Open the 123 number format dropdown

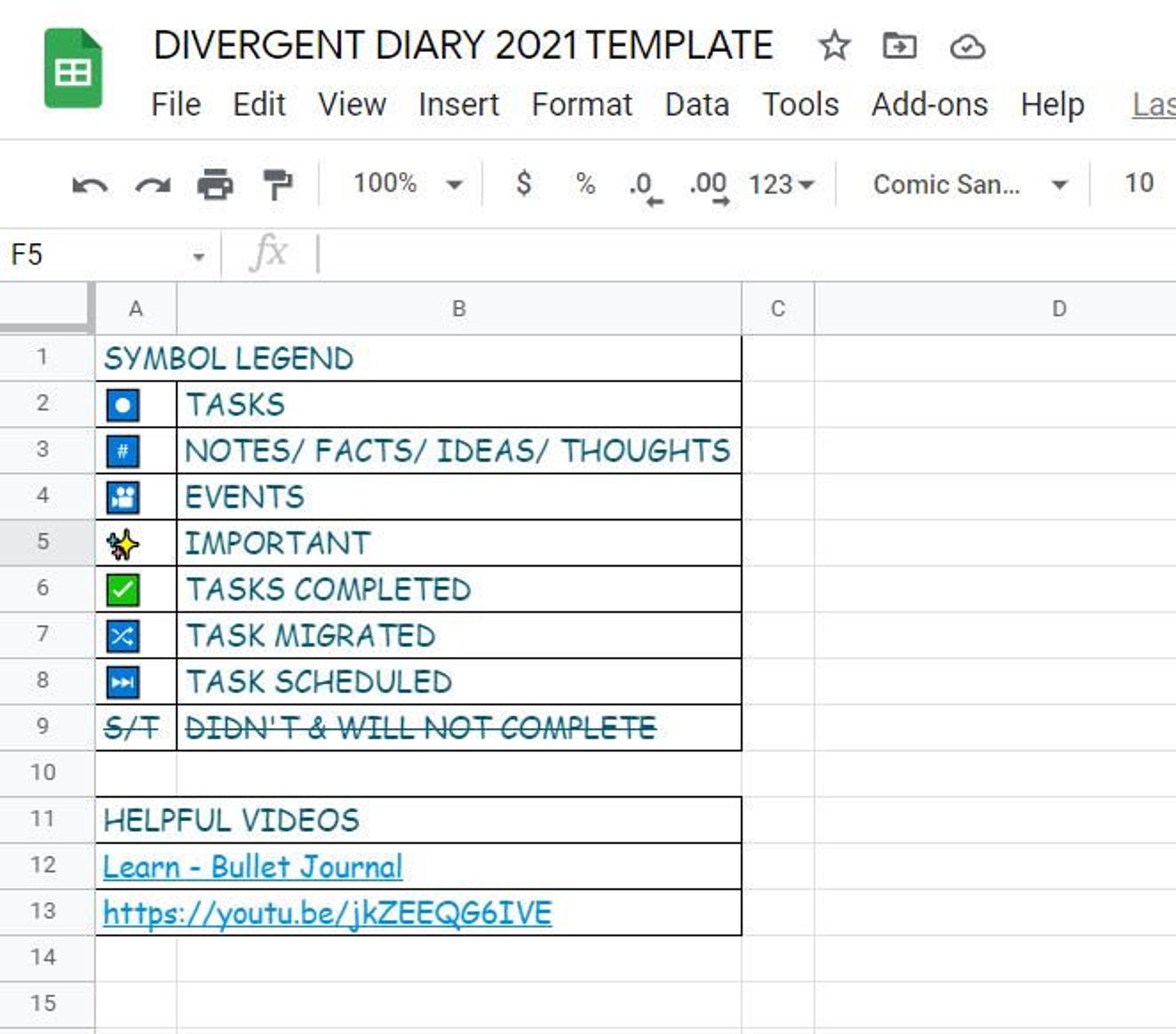[781, 184]
